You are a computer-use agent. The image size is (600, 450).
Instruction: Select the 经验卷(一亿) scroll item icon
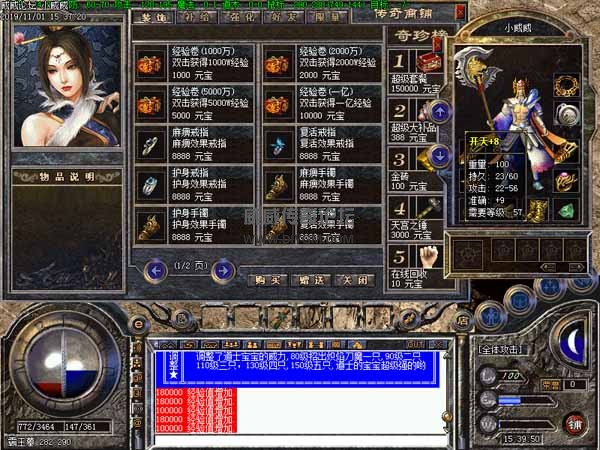point(277,104)
